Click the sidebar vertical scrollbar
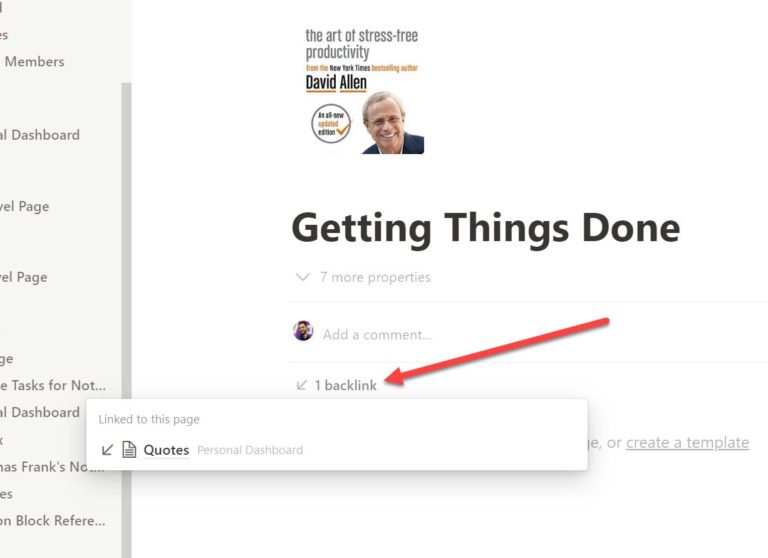 126,320
